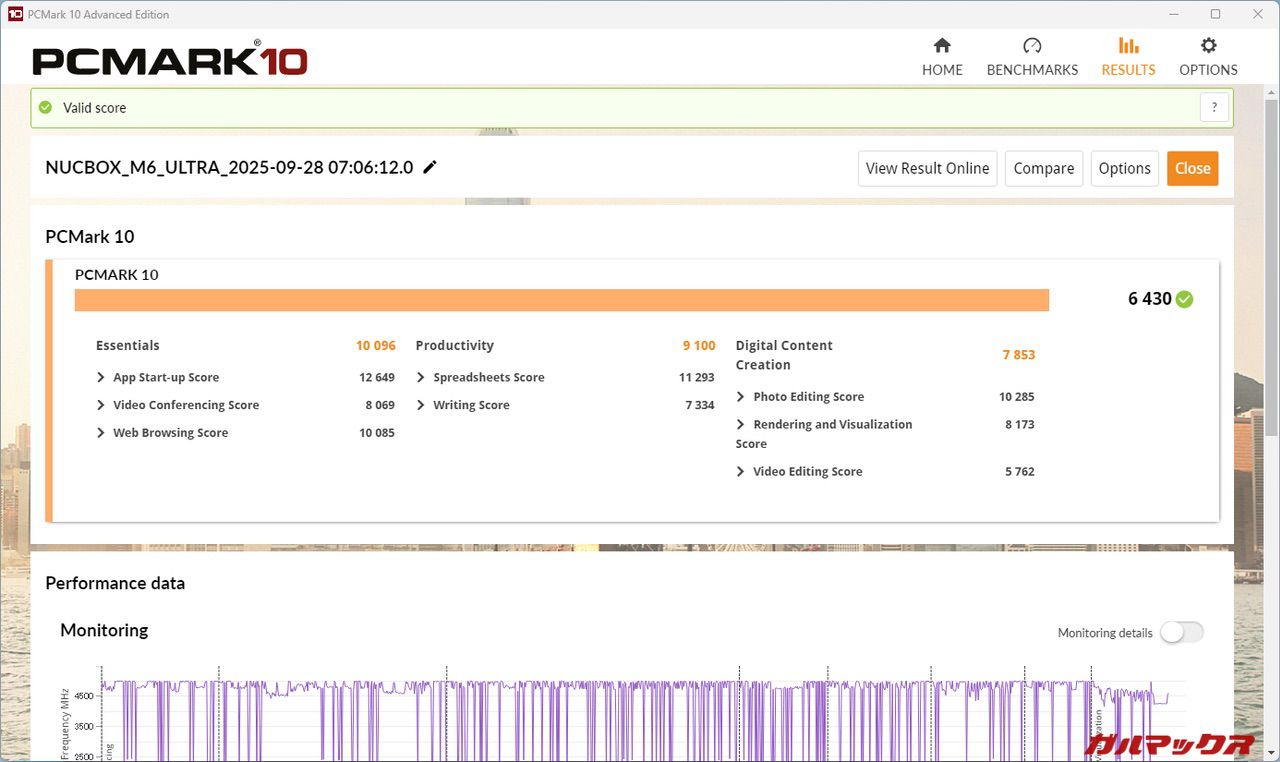Expand App Start-up Score

101,377
